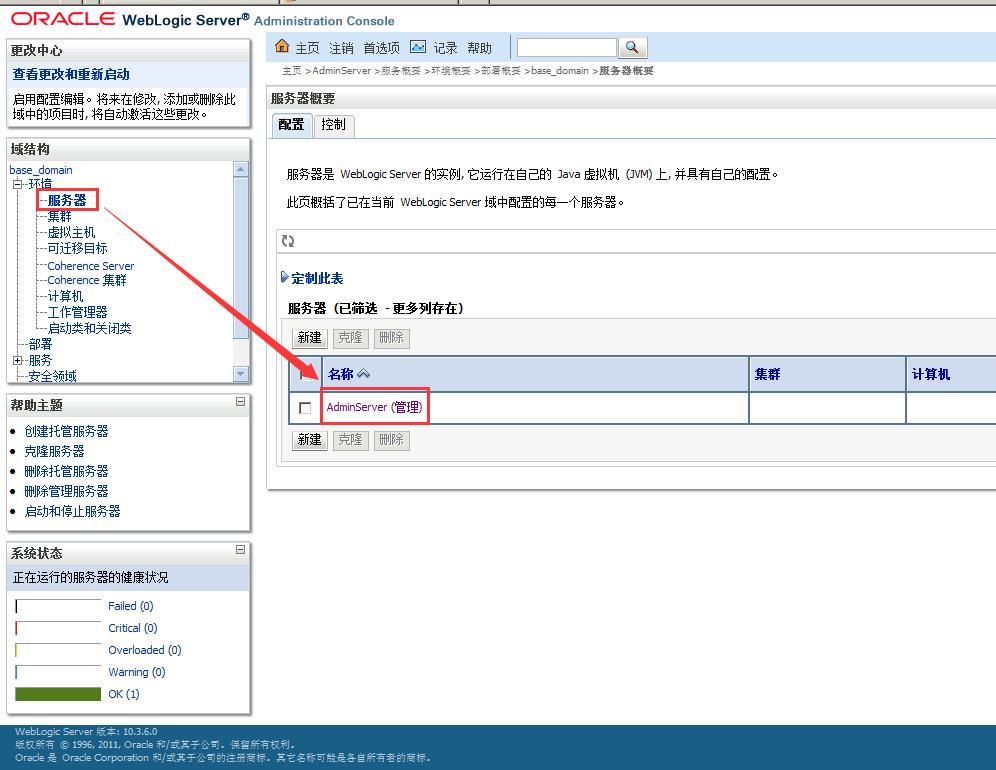The image size is (996, 770).
Task: Focus the search input field in the toolbar
Action: 567,48
